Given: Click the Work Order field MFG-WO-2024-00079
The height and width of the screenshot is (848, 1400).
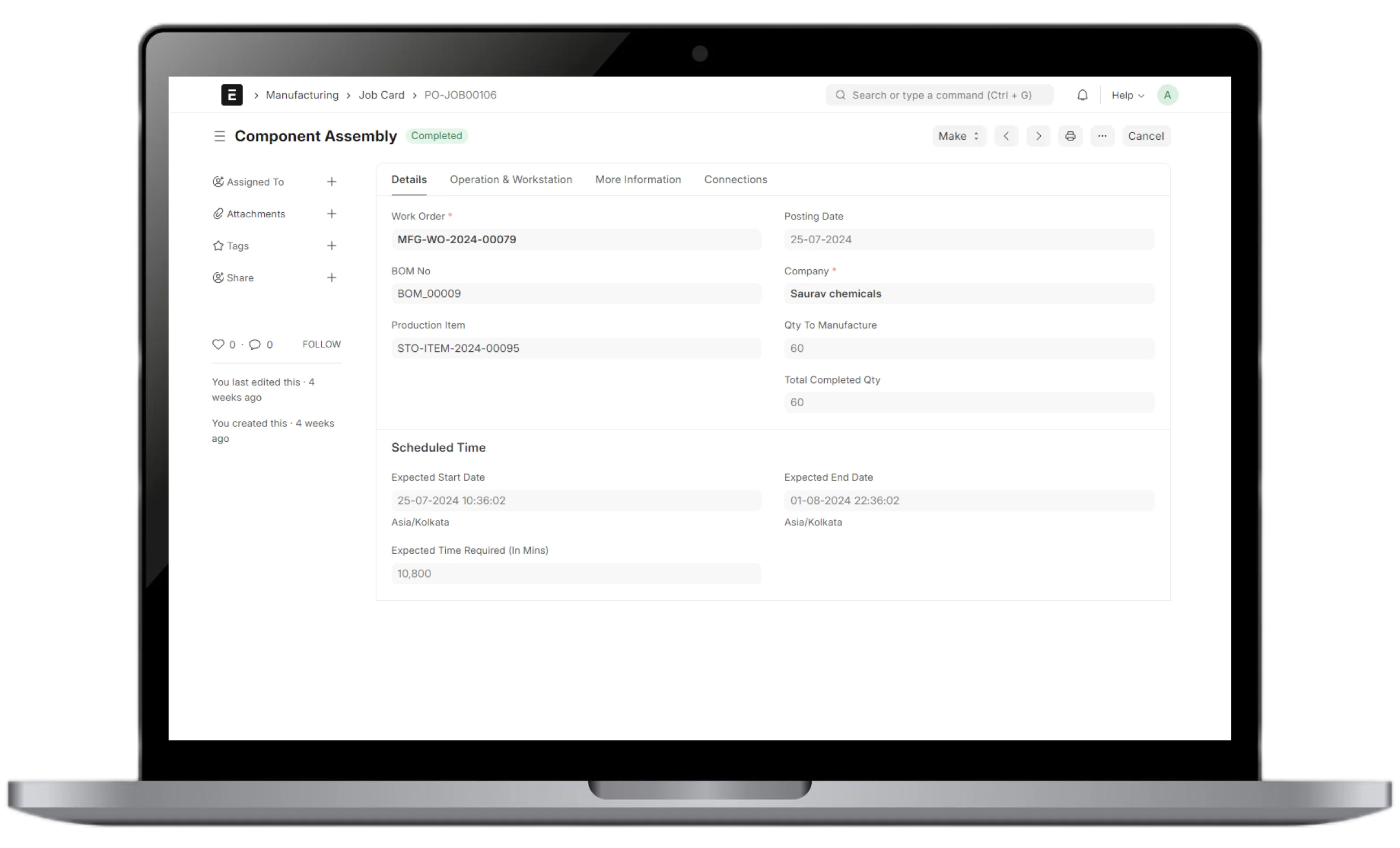Looking at the screenshot, I should (x=575, y=238).
